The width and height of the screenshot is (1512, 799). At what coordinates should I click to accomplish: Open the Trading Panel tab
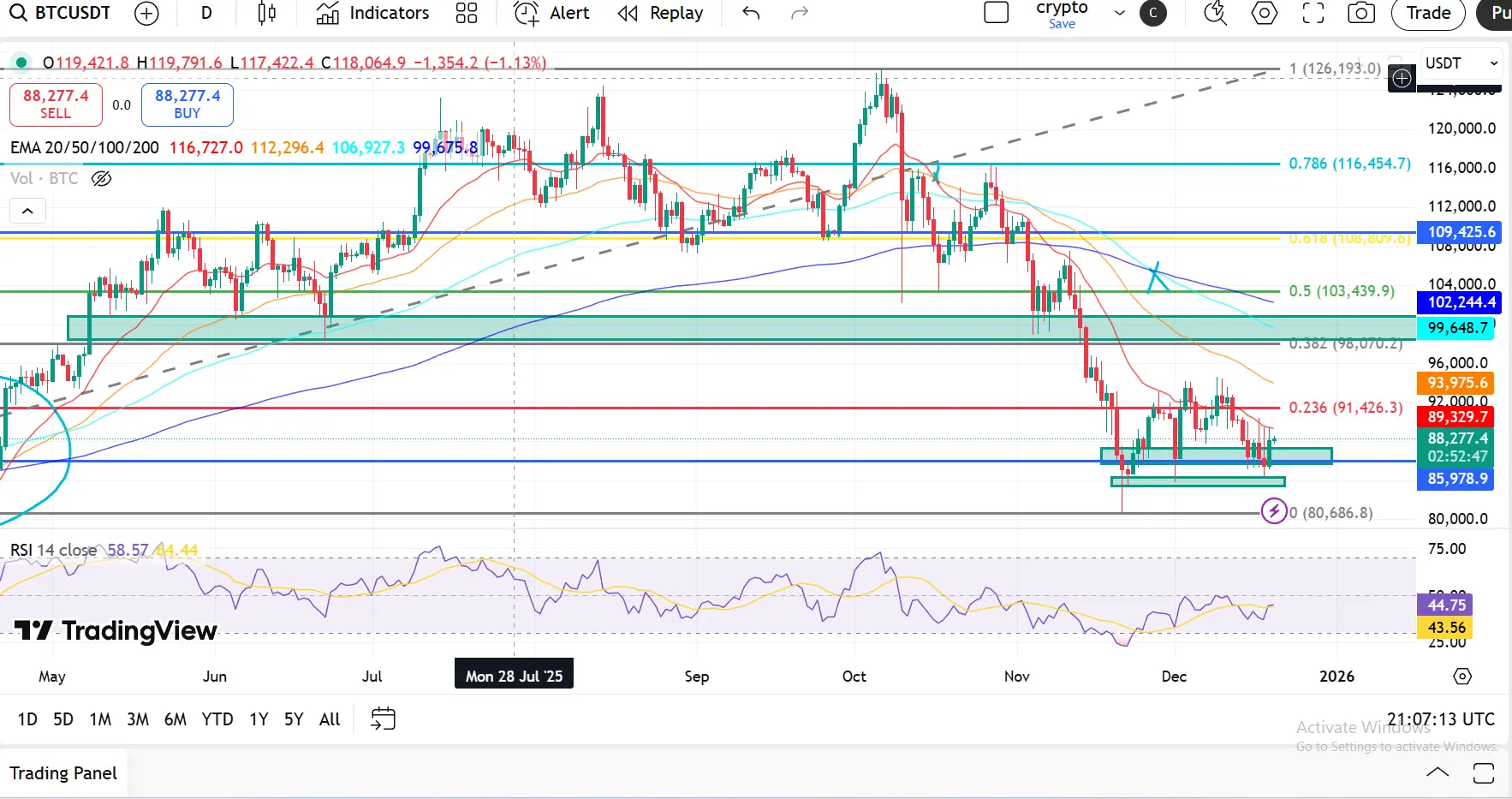click(x=63, y=773)
